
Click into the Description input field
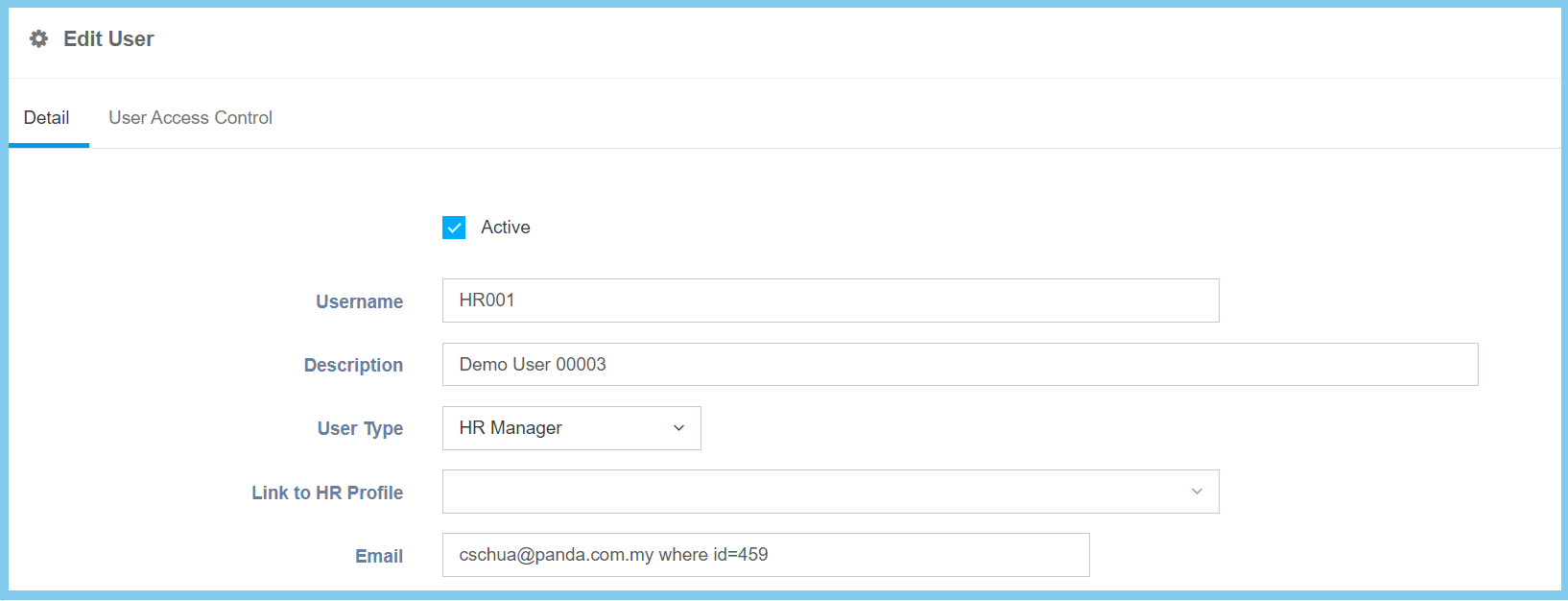tap(960, 365)
